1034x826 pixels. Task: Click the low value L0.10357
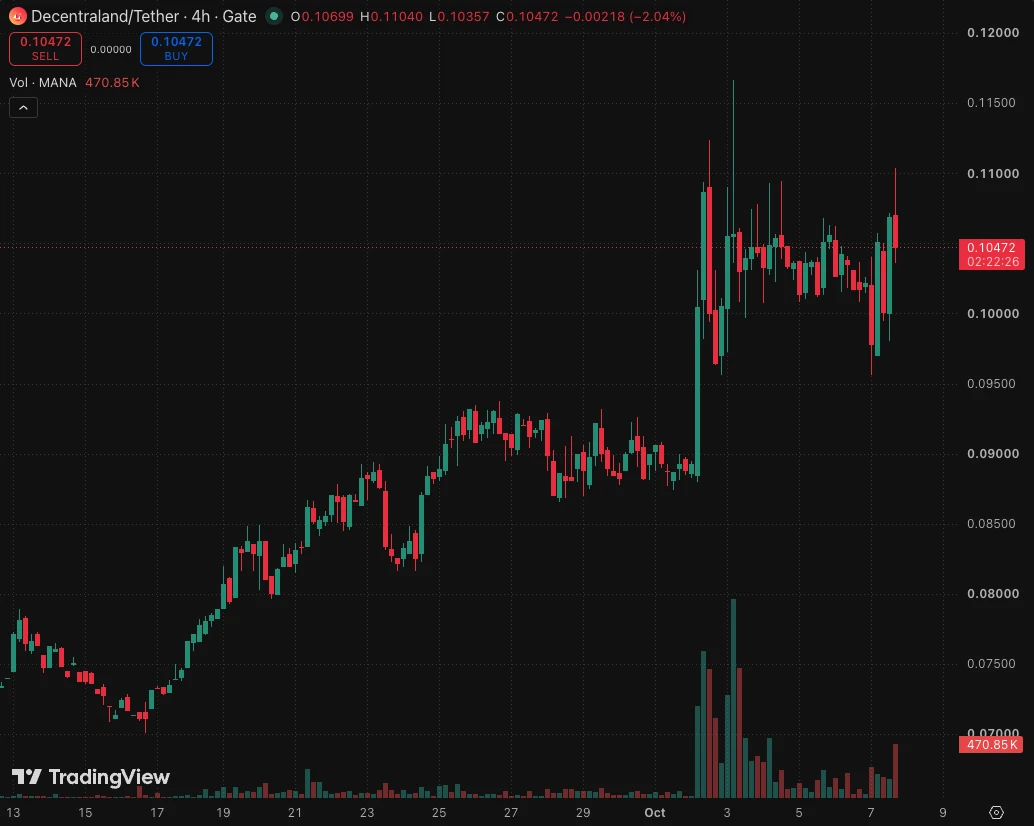[x=459, y=16]
